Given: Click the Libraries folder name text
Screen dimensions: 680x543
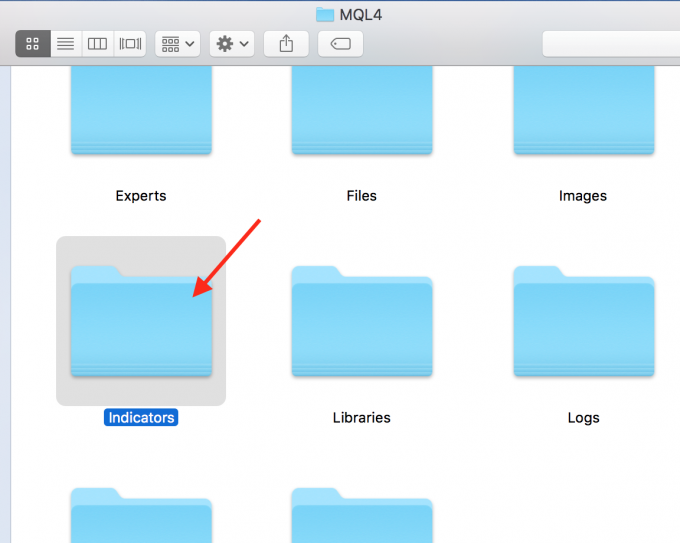Looking at the screenshot, I should click(x=362, y=417).
